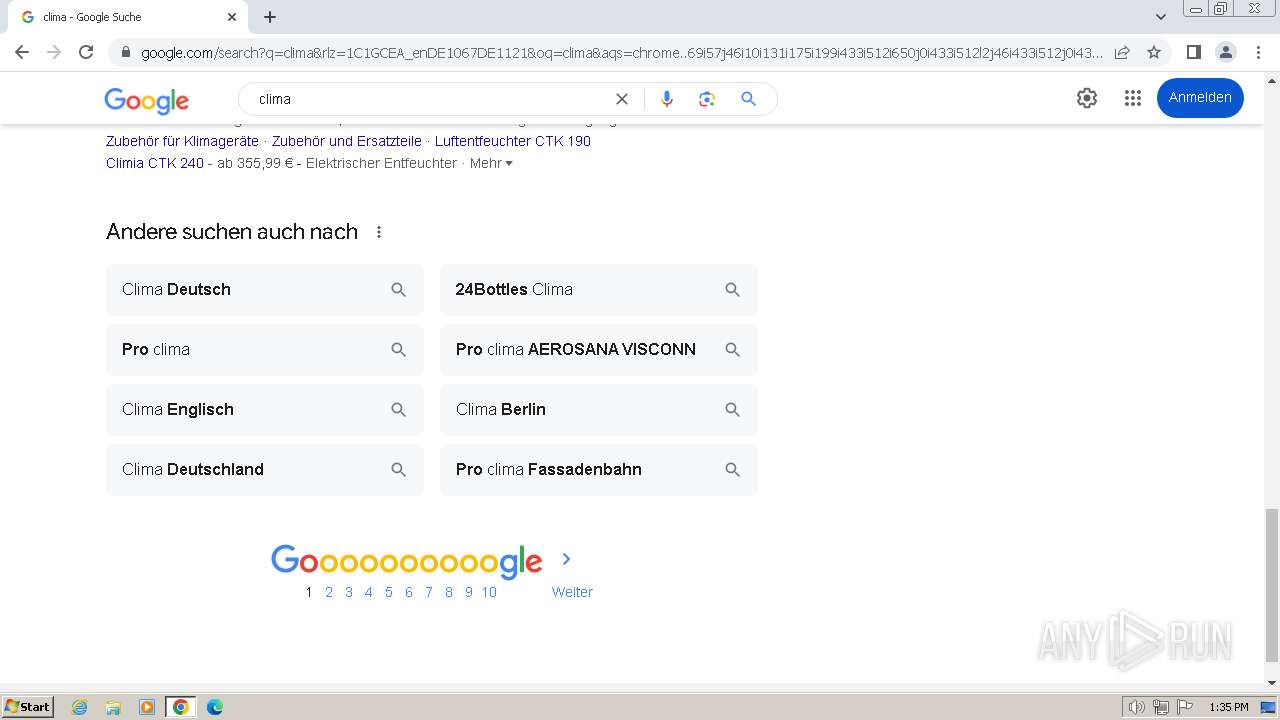The image size is (1280, 720).
Task: Open Windows Start menu
Action: coord(28,706)
